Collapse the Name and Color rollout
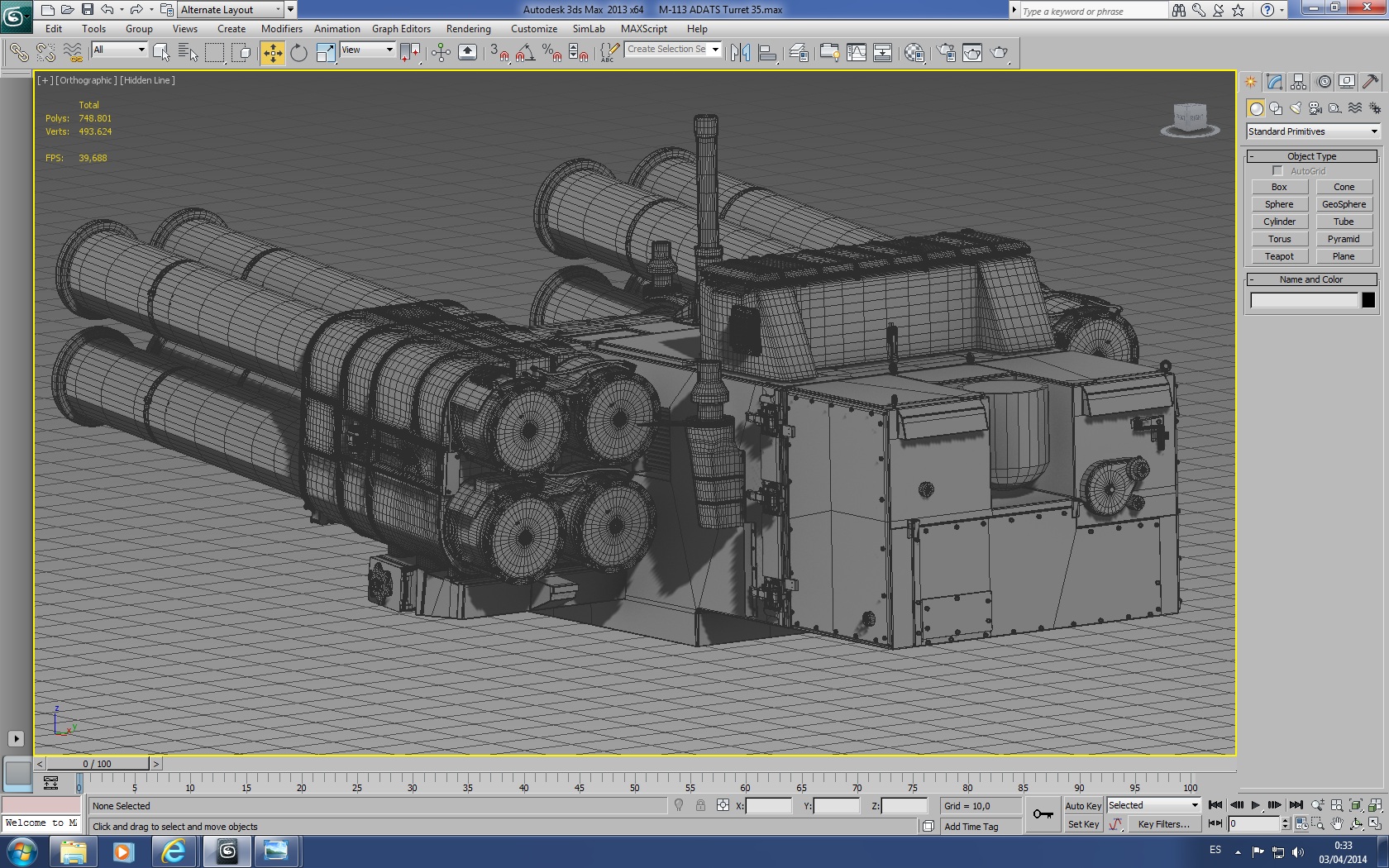This screenshot has width=1389, height=868. coord(1312,279)
